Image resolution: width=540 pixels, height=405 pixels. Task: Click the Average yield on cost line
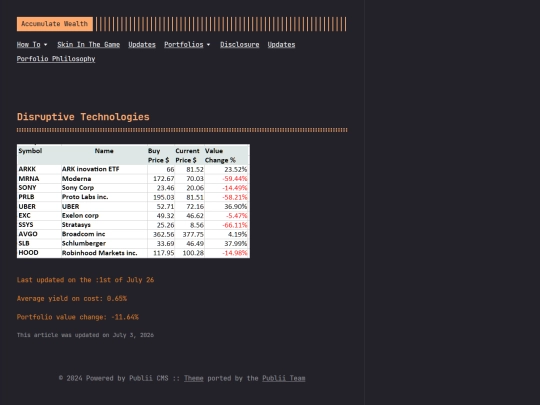(x=72, y=299)
